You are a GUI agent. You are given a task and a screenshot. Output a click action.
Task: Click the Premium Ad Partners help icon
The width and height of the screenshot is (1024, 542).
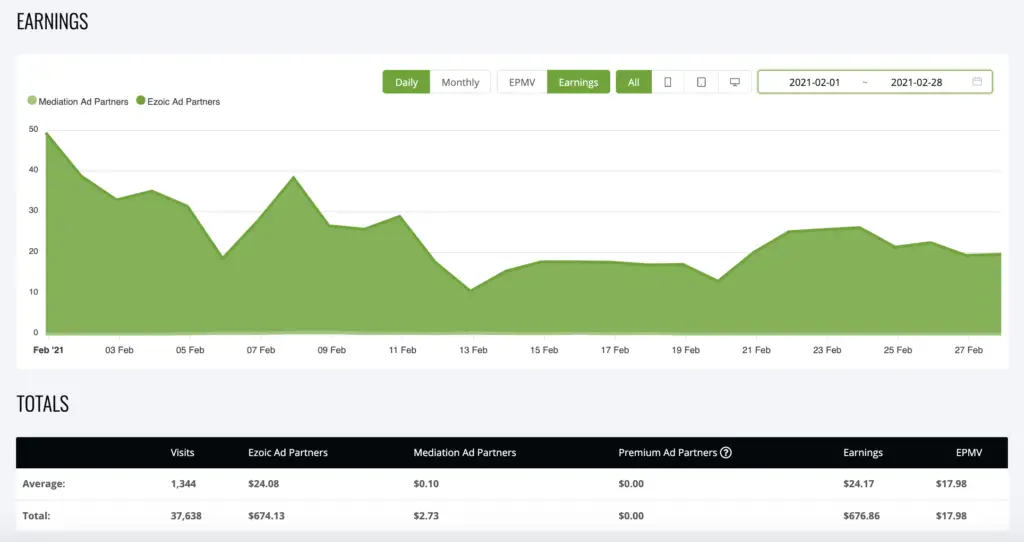[x=726, y=453]
